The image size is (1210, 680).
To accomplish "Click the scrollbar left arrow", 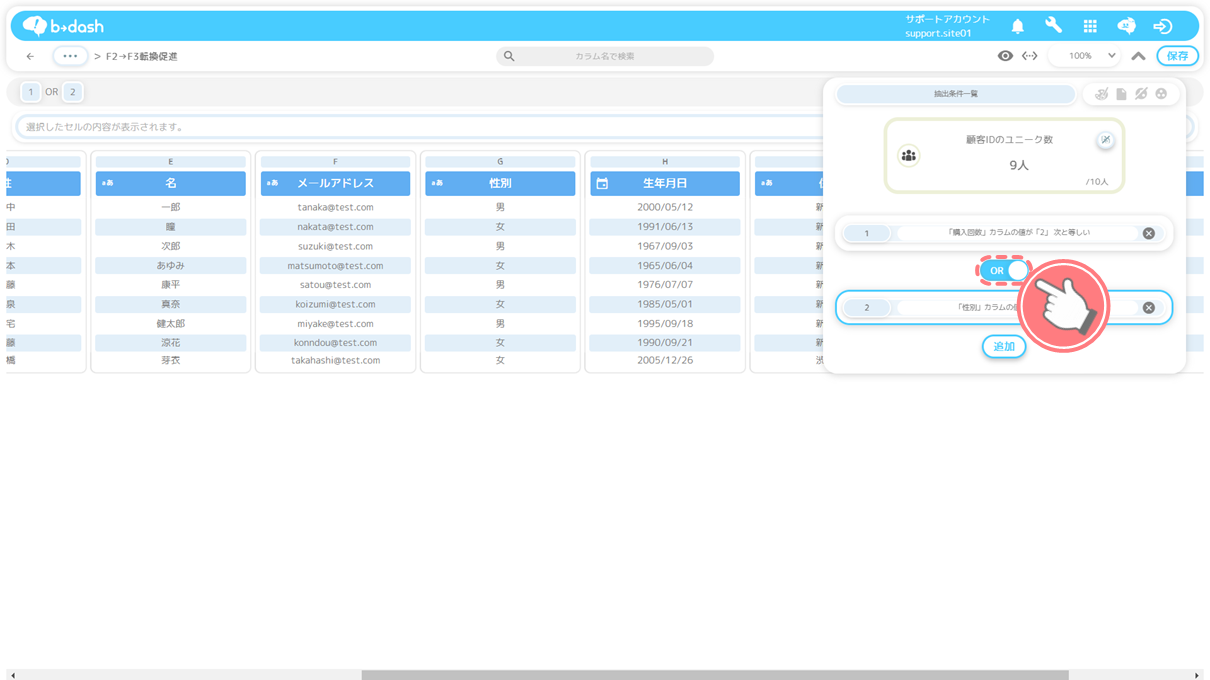I will pos(12,675).
